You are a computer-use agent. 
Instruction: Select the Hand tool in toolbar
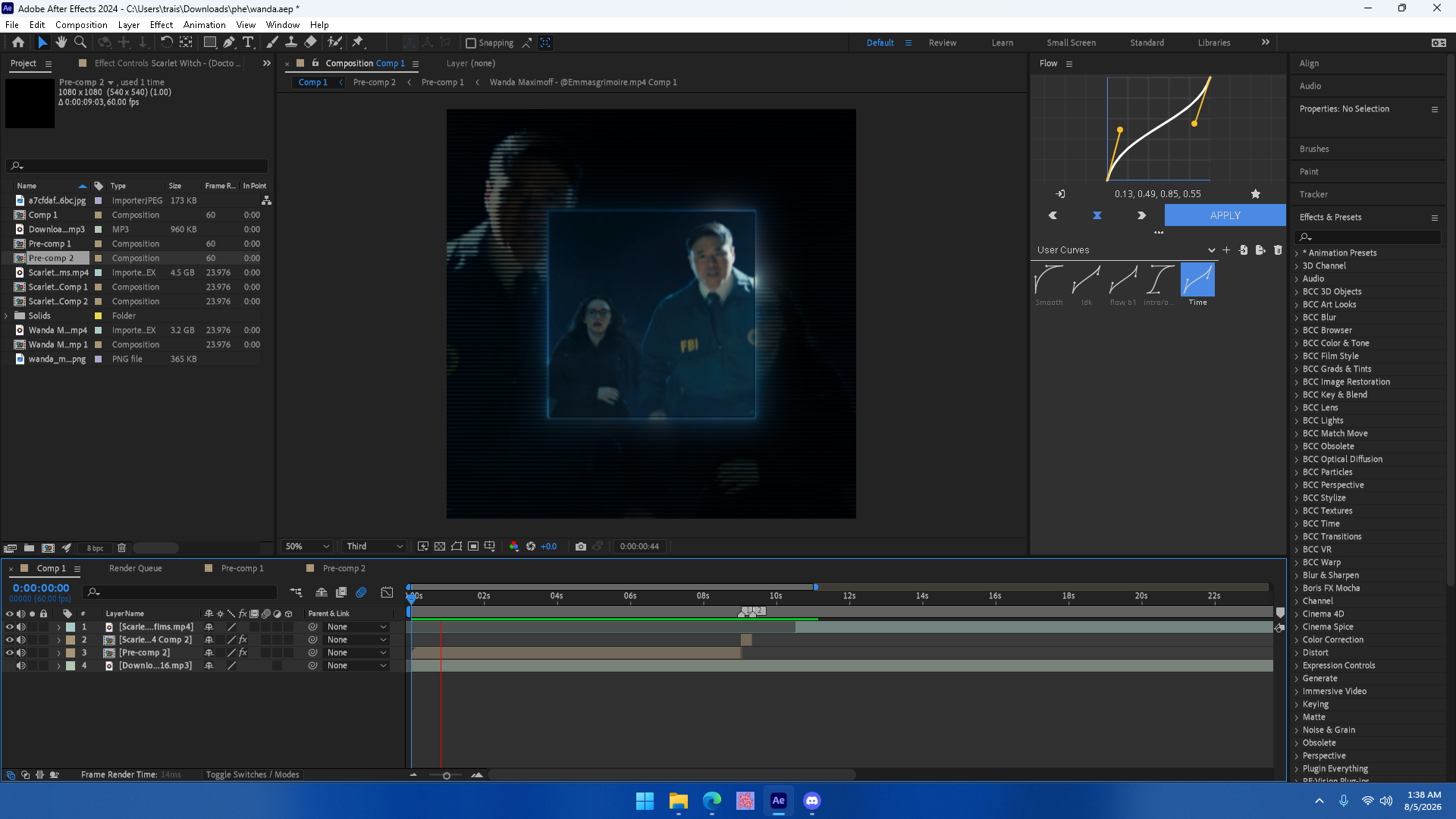click(61, 42)
